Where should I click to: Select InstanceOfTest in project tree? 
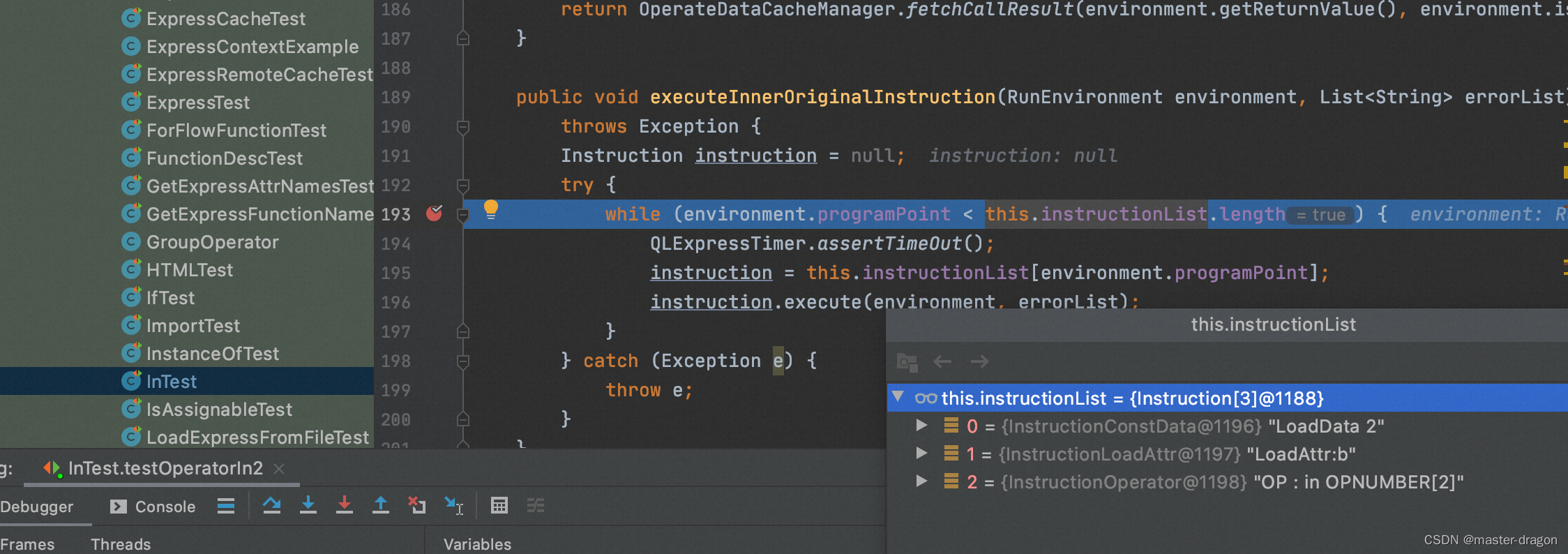pos(212,354)
